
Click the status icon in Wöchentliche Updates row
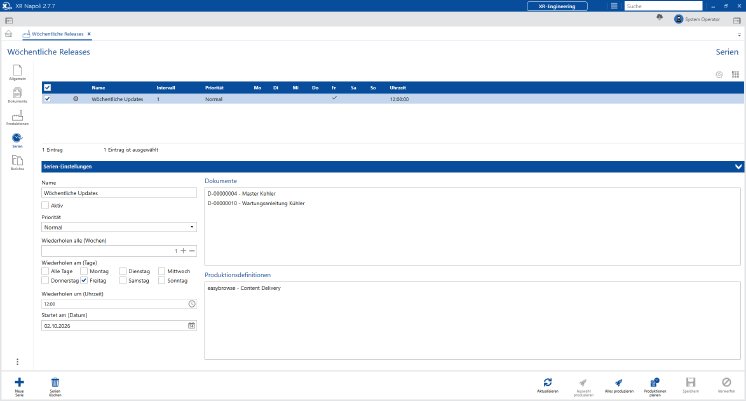coord(76,99)
